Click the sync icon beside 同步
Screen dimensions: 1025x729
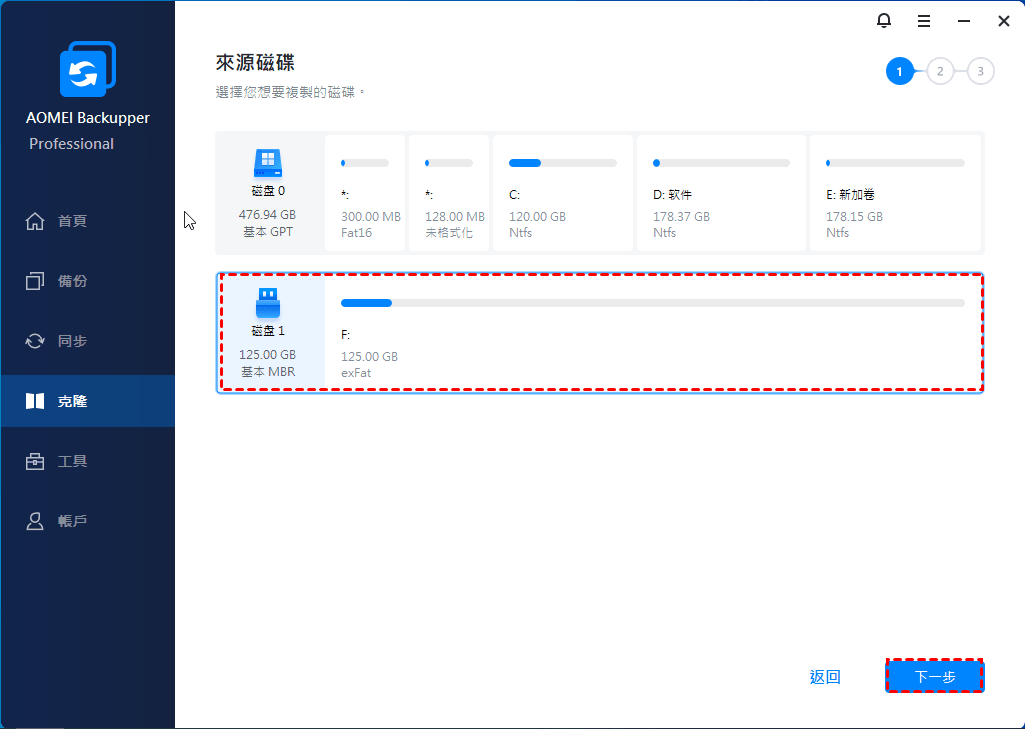(x=35, y=341)
